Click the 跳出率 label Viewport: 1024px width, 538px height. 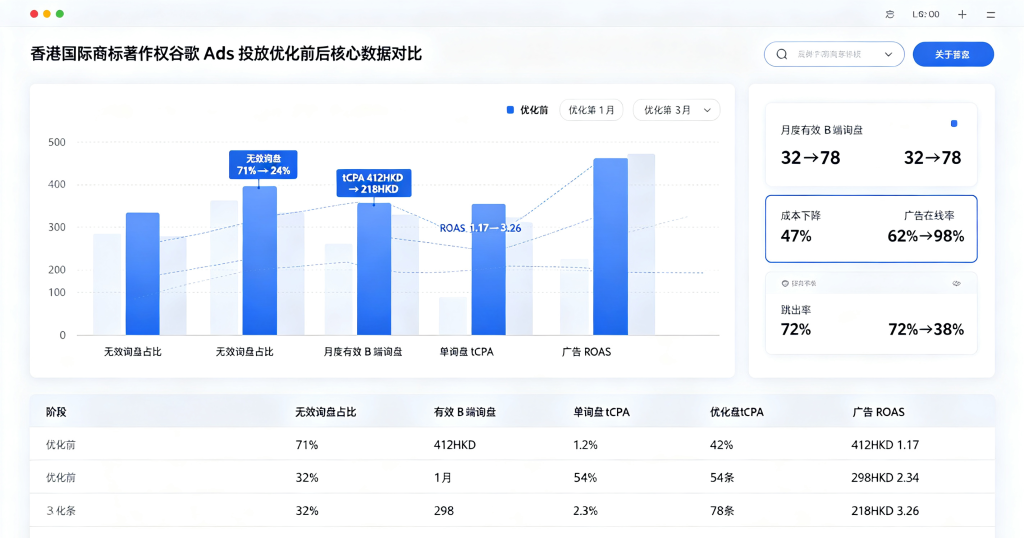click(796, 310)
